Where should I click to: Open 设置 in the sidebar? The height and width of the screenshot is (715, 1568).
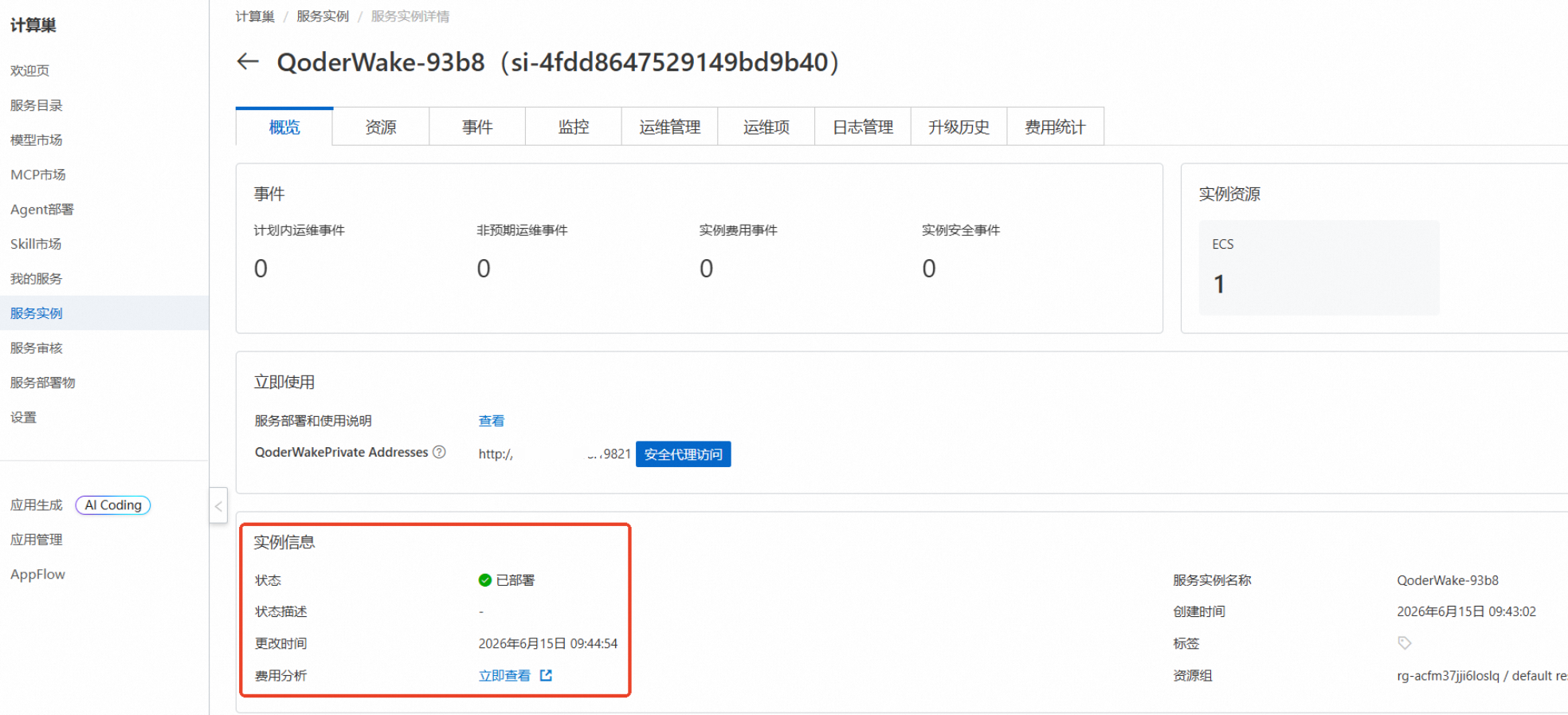(23, 417)
